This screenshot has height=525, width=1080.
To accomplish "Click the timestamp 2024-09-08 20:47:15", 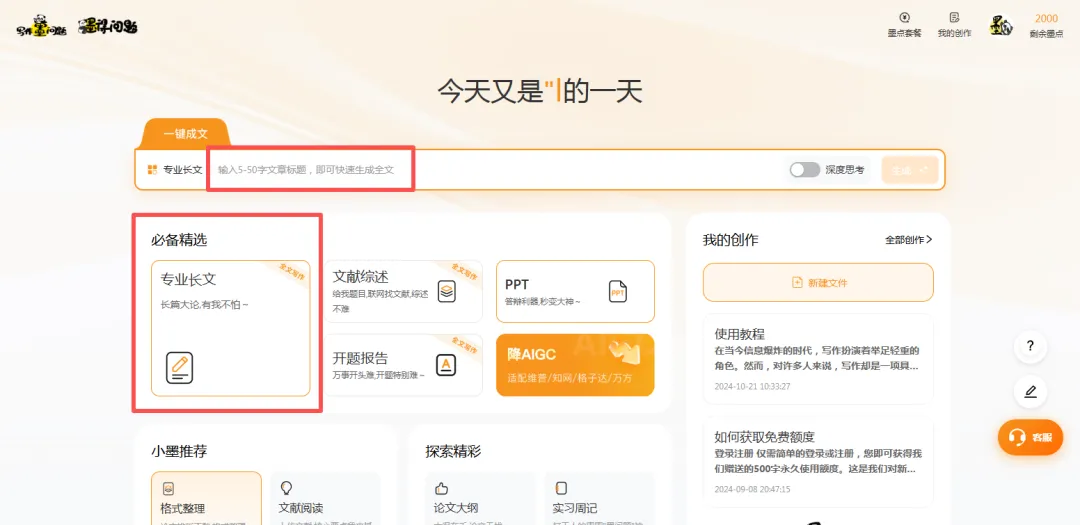I will [x=752, y=489].
